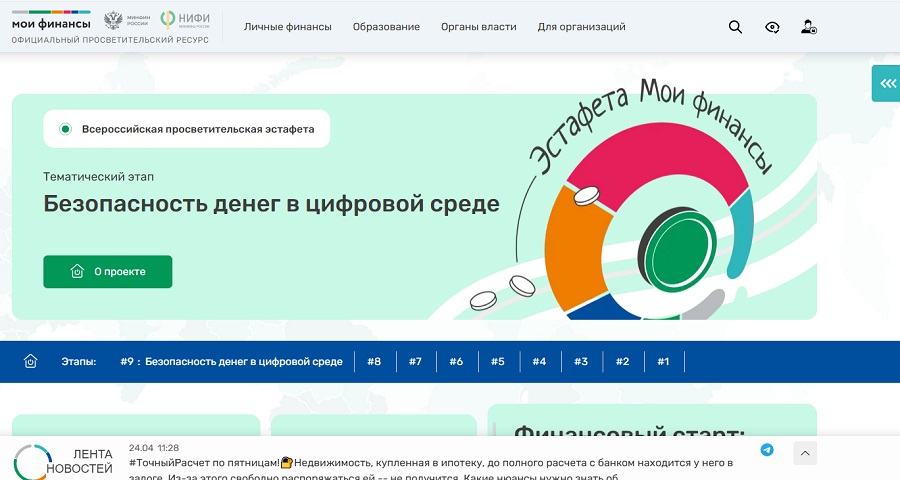Expand the side panel with triple-arrow tab
The width and height of the screenshot is (900, 480).
[x=886, y=84]
